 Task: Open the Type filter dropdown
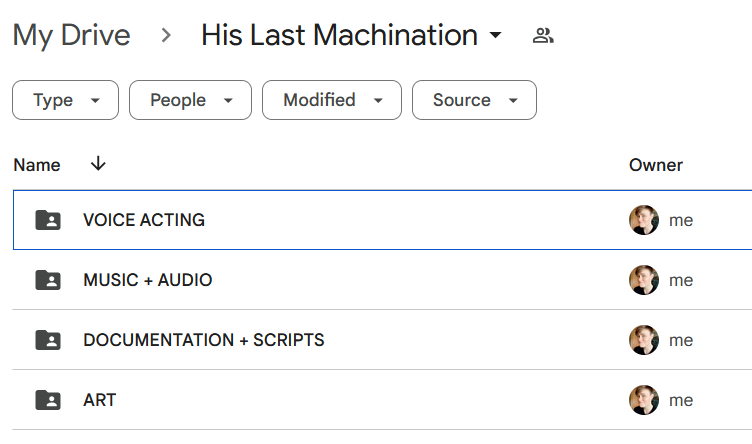click(65, 100)
